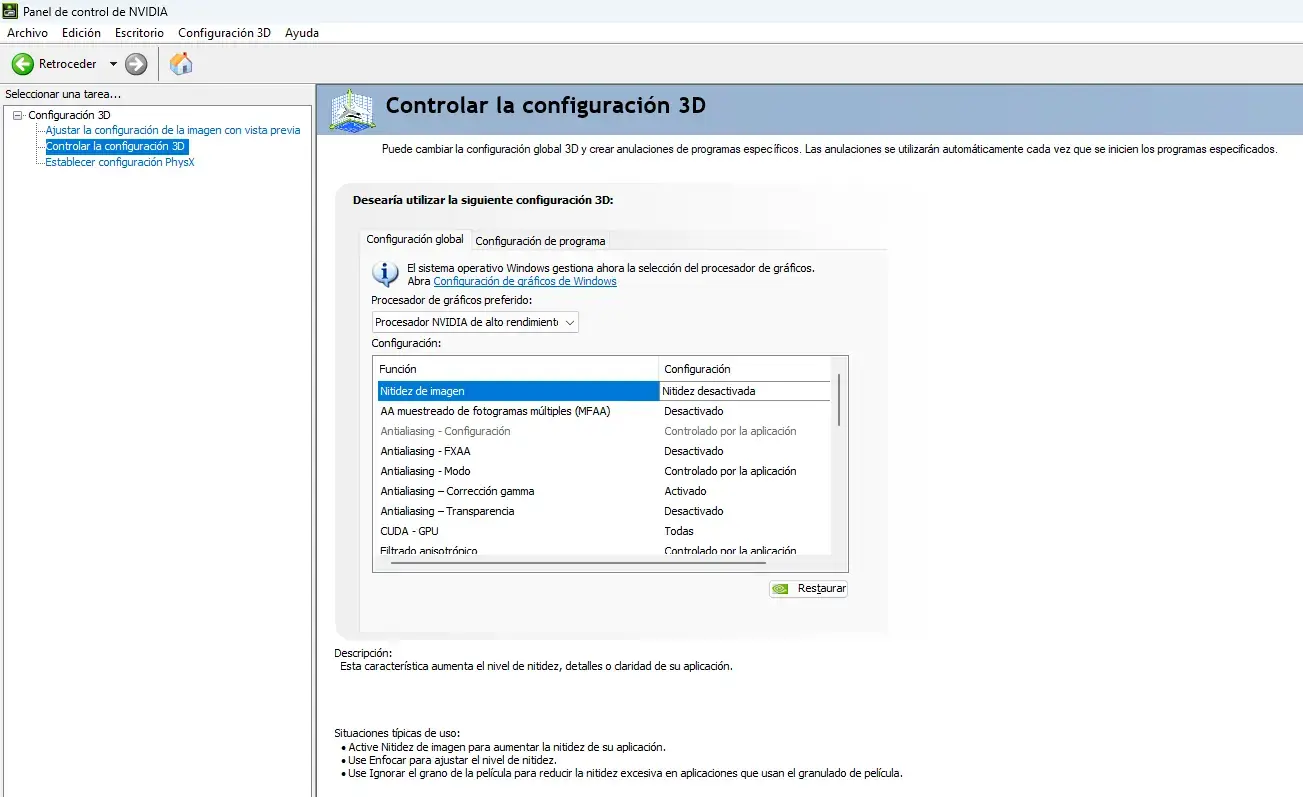Click the NVIDIA logo icon in the title bar

[11, 11]
